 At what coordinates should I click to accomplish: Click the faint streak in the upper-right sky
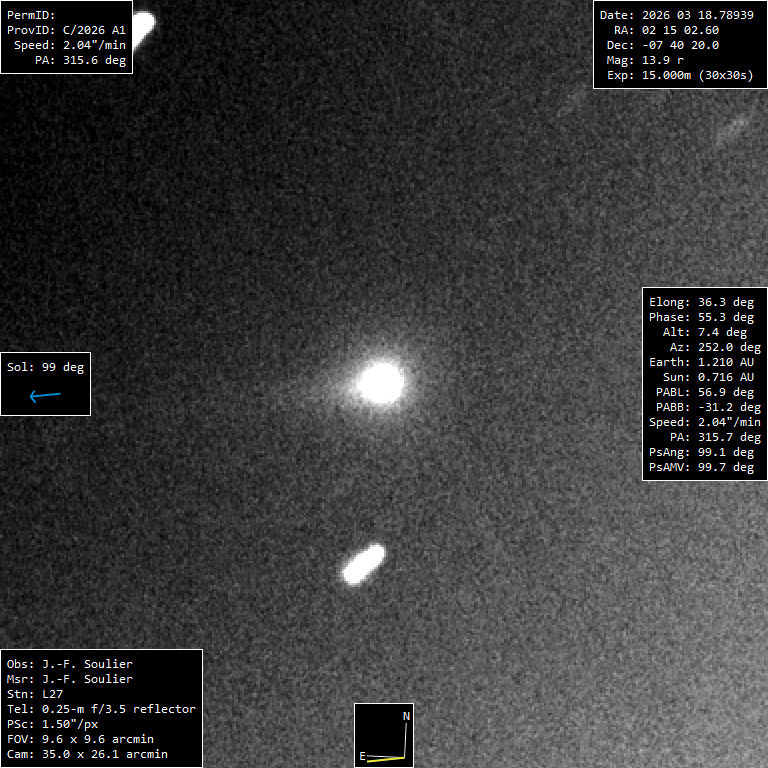tap(733, 127)
